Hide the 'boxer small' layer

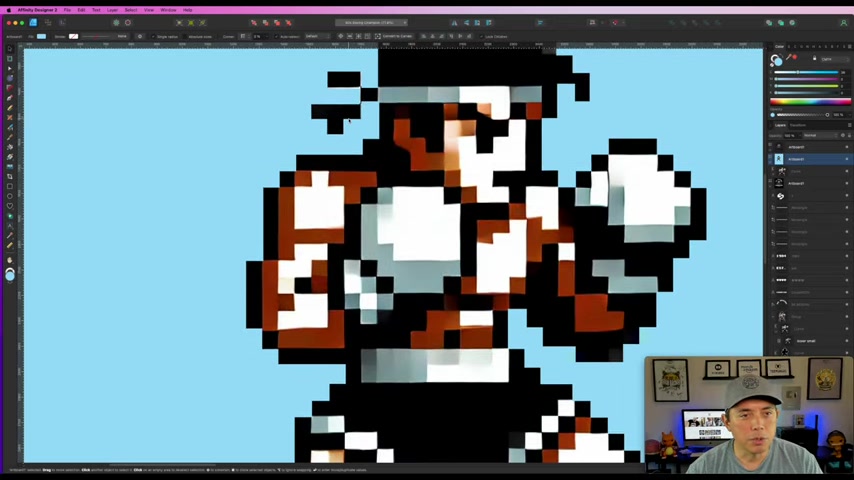point(847,341)
